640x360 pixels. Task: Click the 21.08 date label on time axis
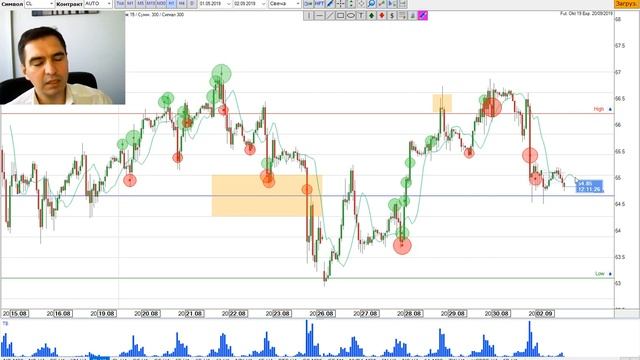point(194,313)
